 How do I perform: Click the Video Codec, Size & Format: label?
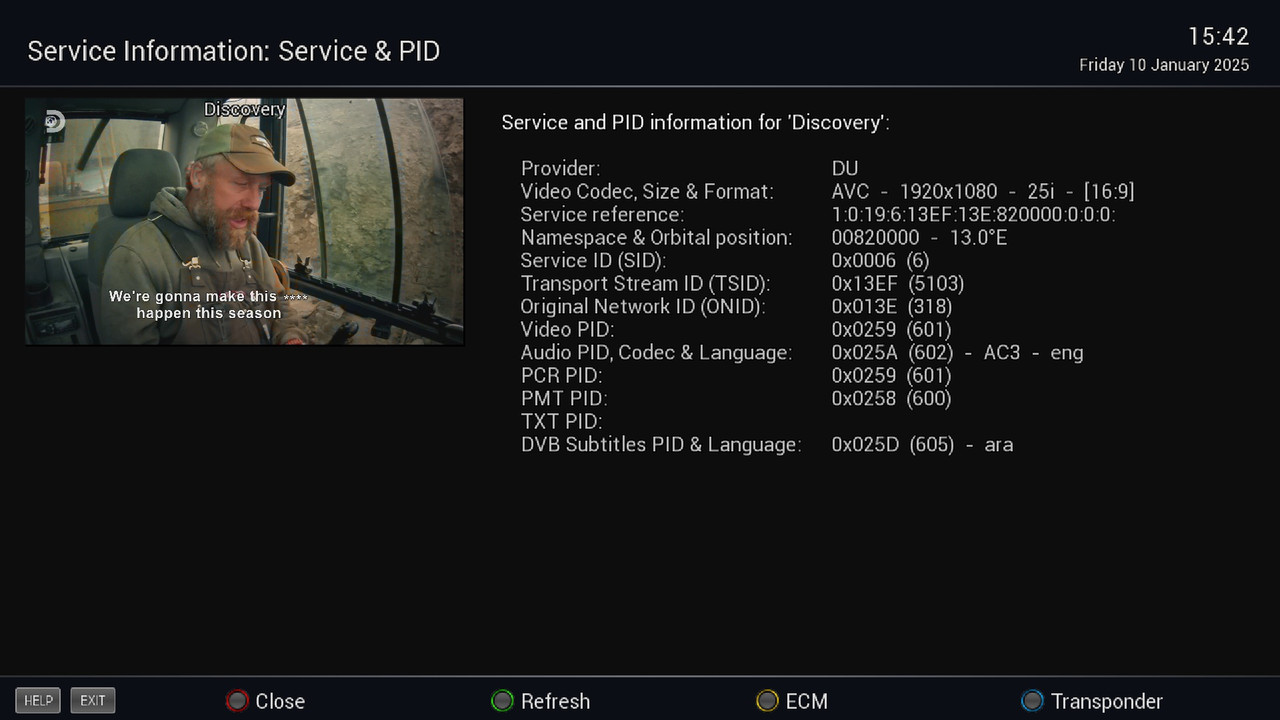647,191
